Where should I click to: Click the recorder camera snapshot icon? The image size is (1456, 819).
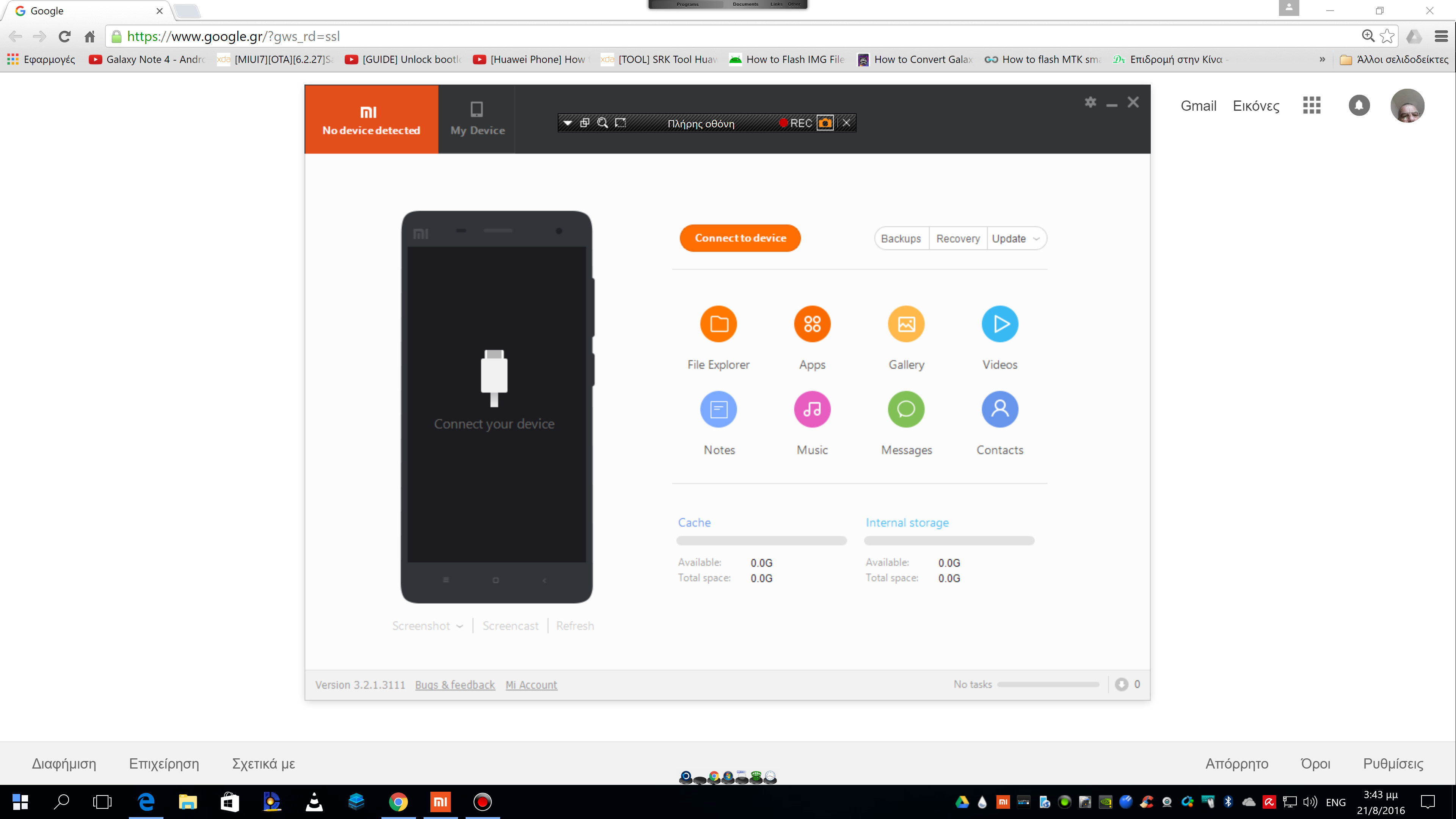pyautogui.click(x=825, y=123)
